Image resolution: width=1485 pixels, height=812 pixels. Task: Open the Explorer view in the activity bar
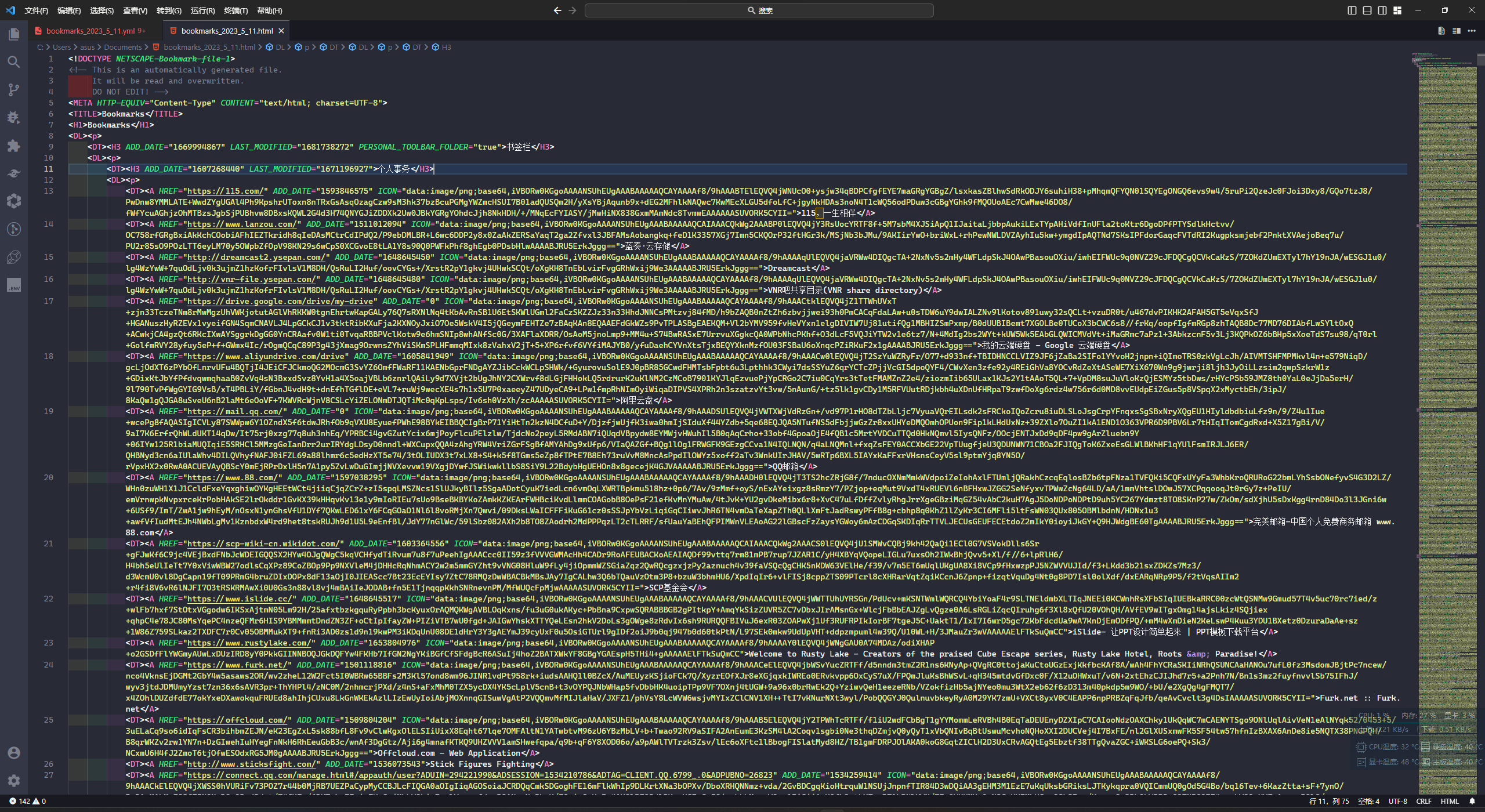[x=14, y=34]
